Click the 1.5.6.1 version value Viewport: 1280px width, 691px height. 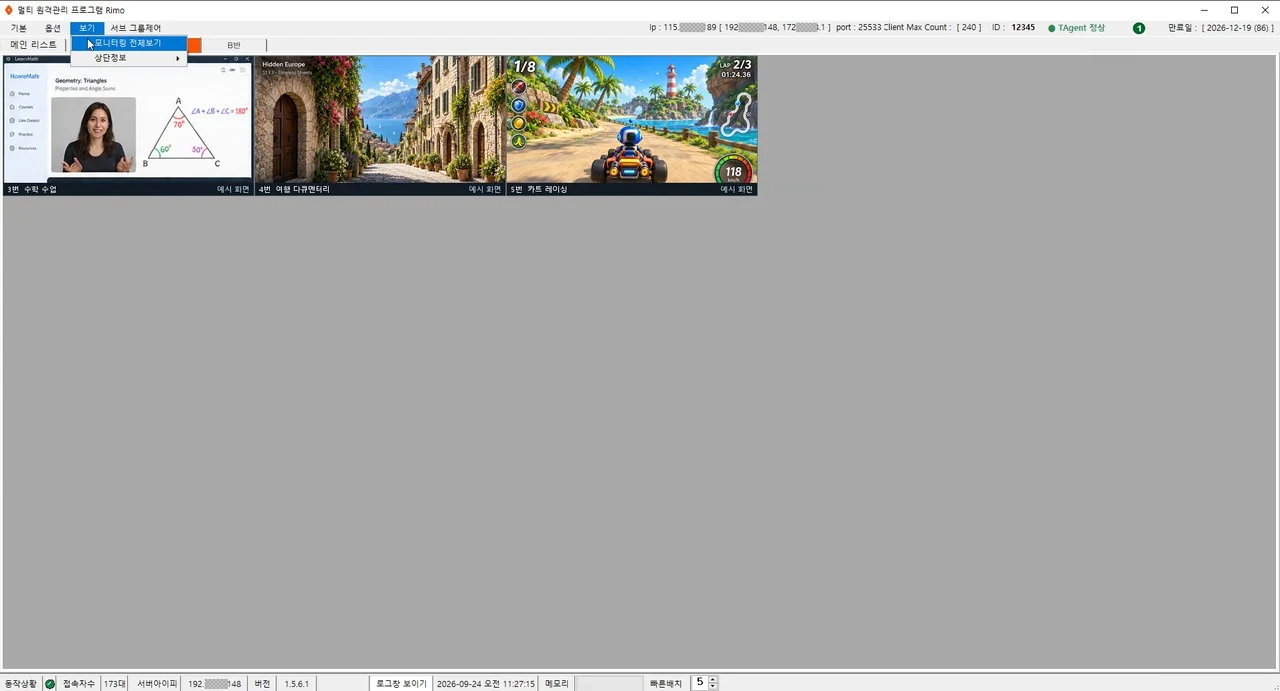(x=296, y=684)
